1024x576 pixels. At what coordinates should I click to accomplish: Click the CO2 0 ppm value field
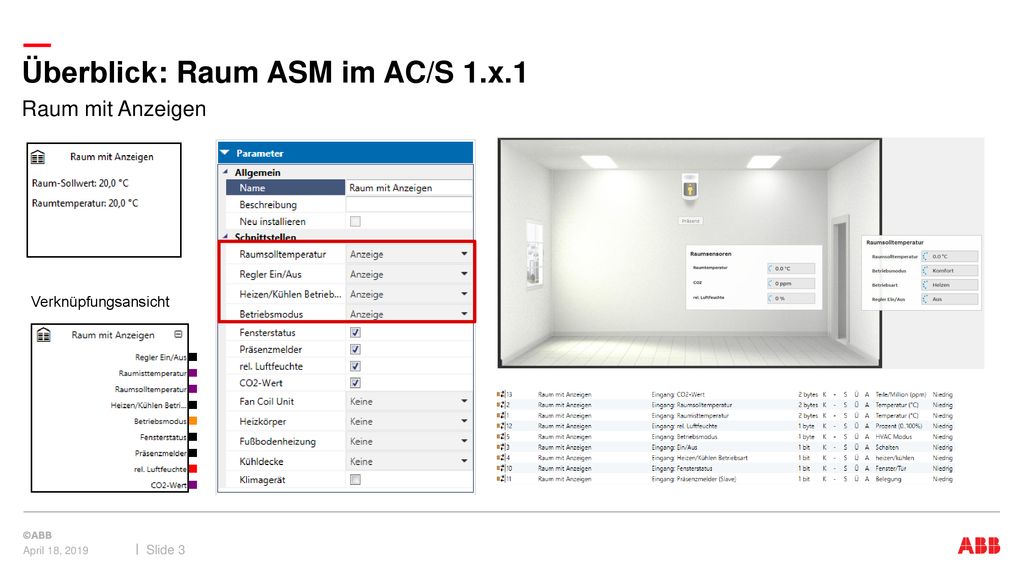point(791,283)
